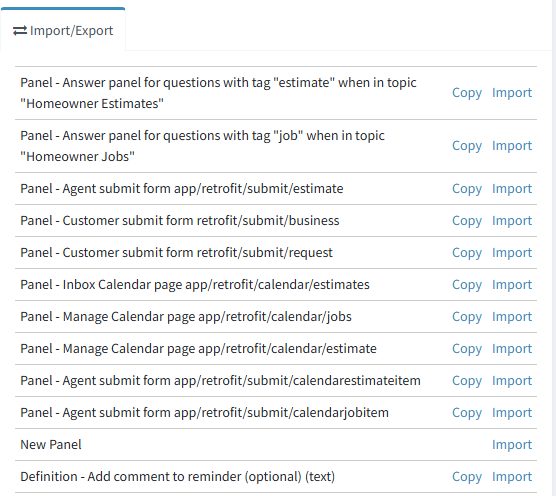Viewport: 556px width, 496px height.
Task: Click the Import/Export arrows icon
Action: 20,30
